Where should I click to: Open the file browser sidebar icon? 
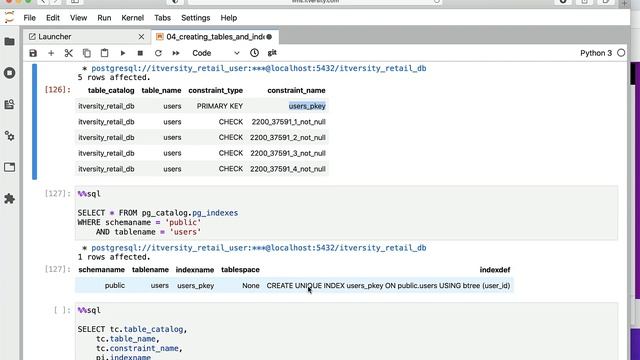coord(9,42)
